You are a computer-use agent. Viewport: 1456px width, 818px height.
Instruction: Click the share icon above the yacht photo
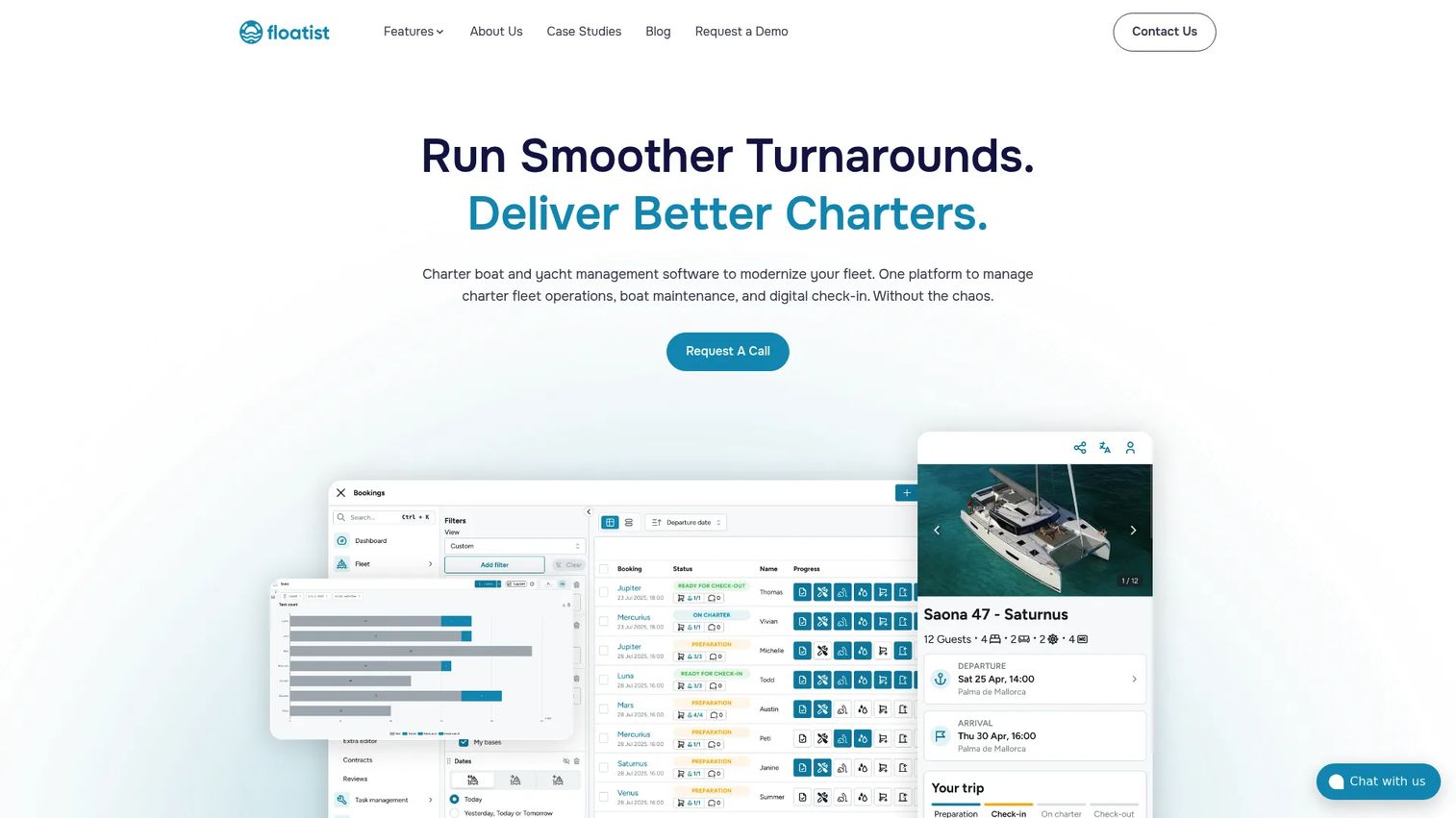tap(1080, 448)
